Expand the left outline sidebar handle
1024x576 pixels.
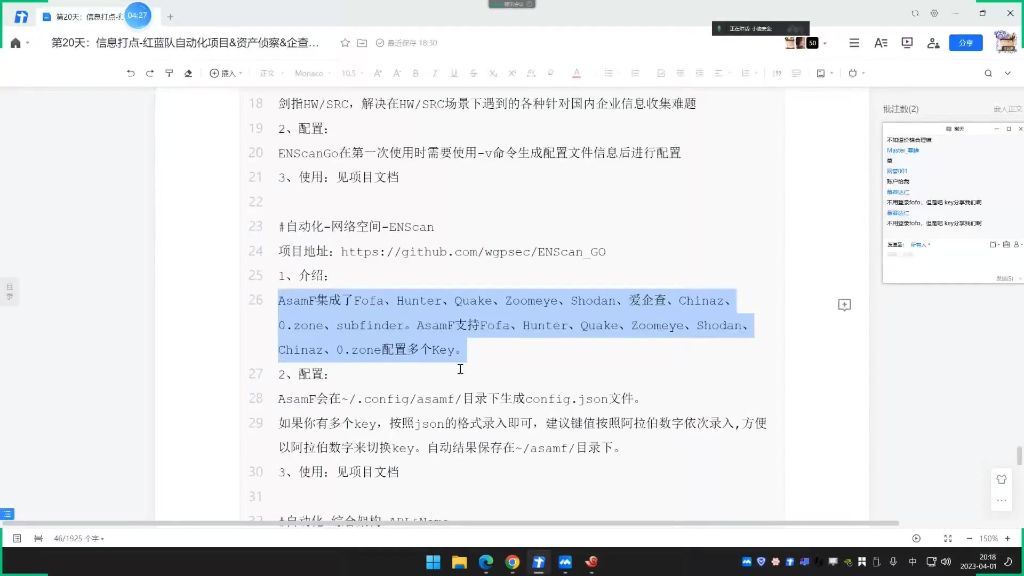pos(9,291)
